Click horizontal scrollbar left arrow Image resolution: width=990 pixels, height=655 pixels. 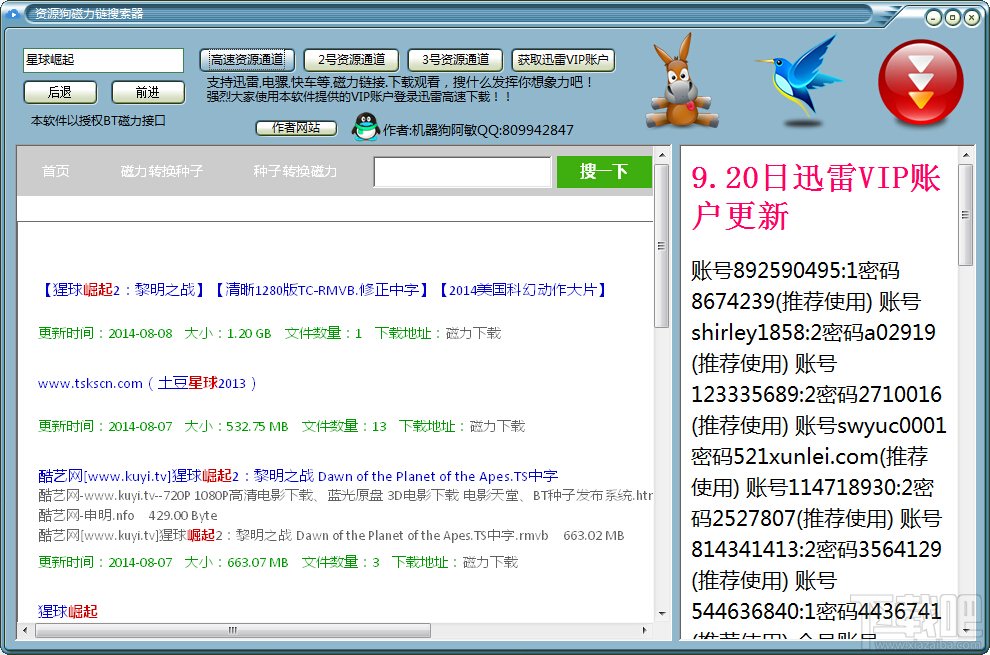click(25, 630)
